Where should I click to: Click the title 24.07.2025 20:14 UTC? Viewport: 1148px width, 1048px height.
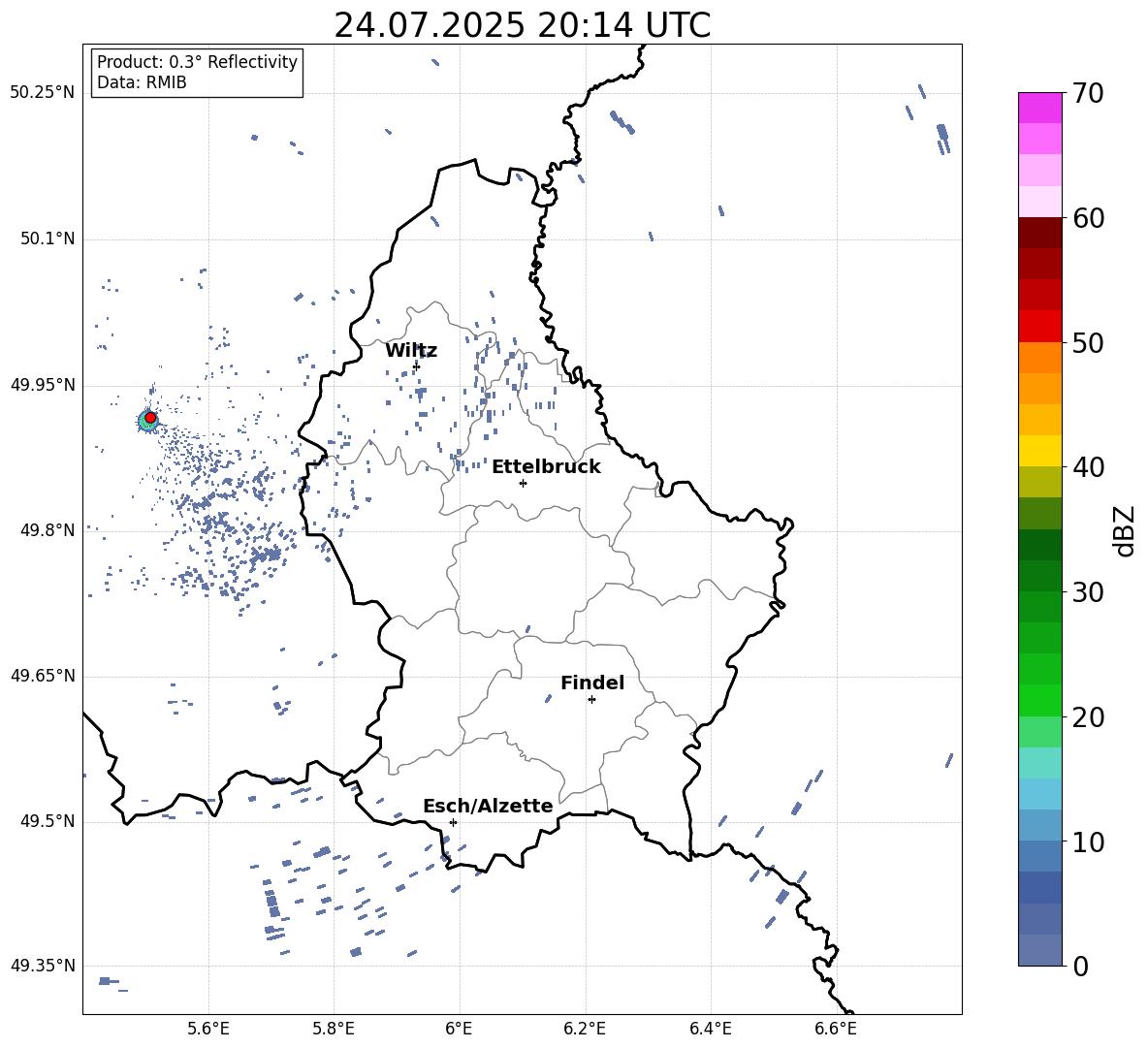522,25
